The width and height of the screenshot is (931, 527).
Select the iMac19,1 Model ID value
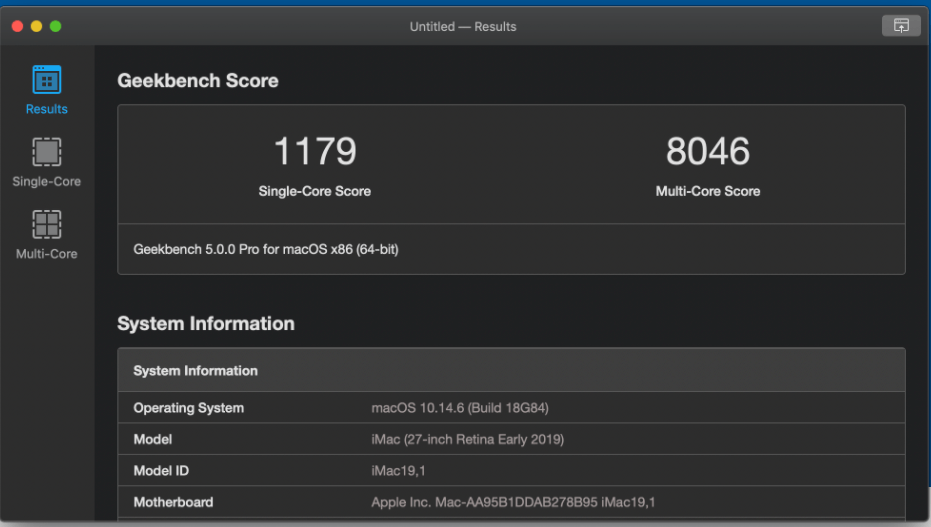tap(398, 471)
